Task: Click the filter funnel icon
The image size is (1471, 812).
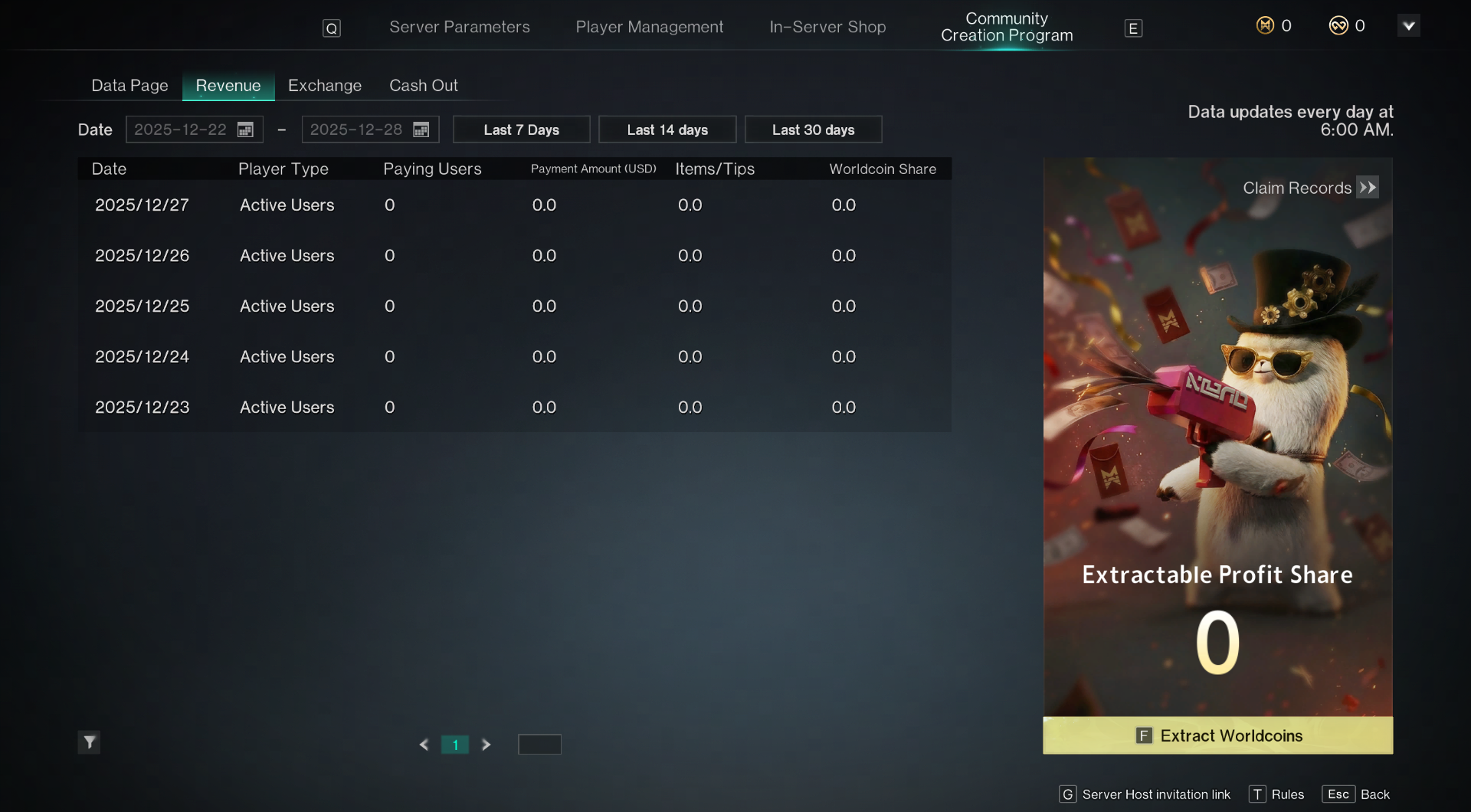Action: coord(89,742)
